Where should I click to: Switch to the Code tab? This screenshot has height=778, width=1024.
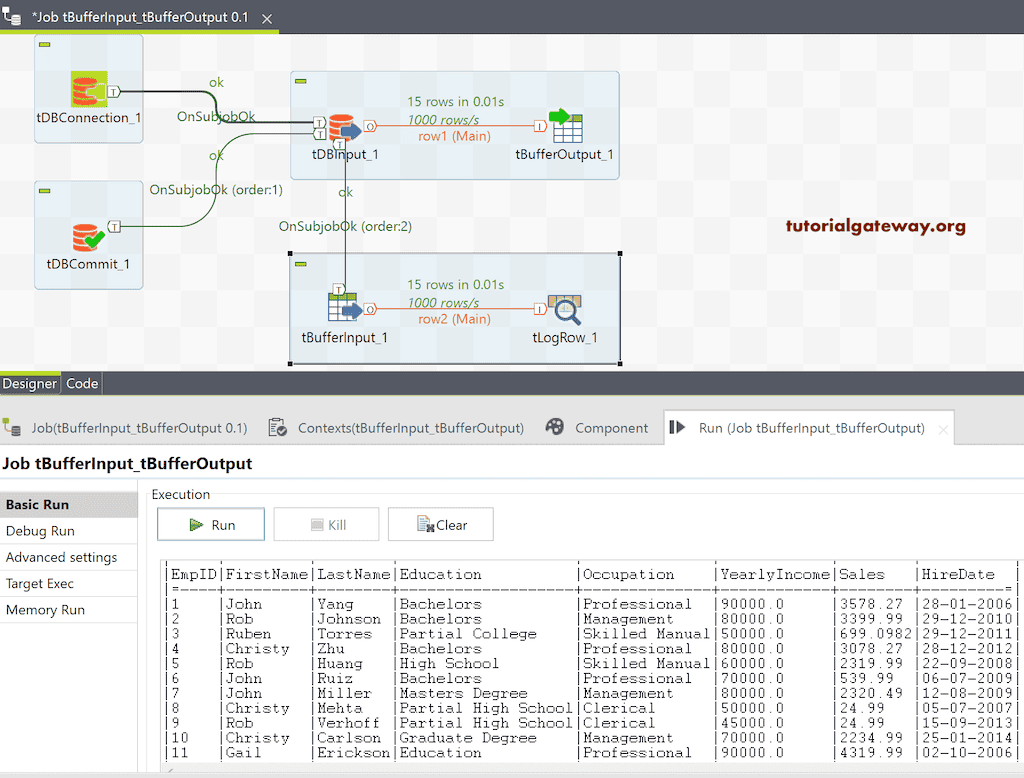point(81,383)
